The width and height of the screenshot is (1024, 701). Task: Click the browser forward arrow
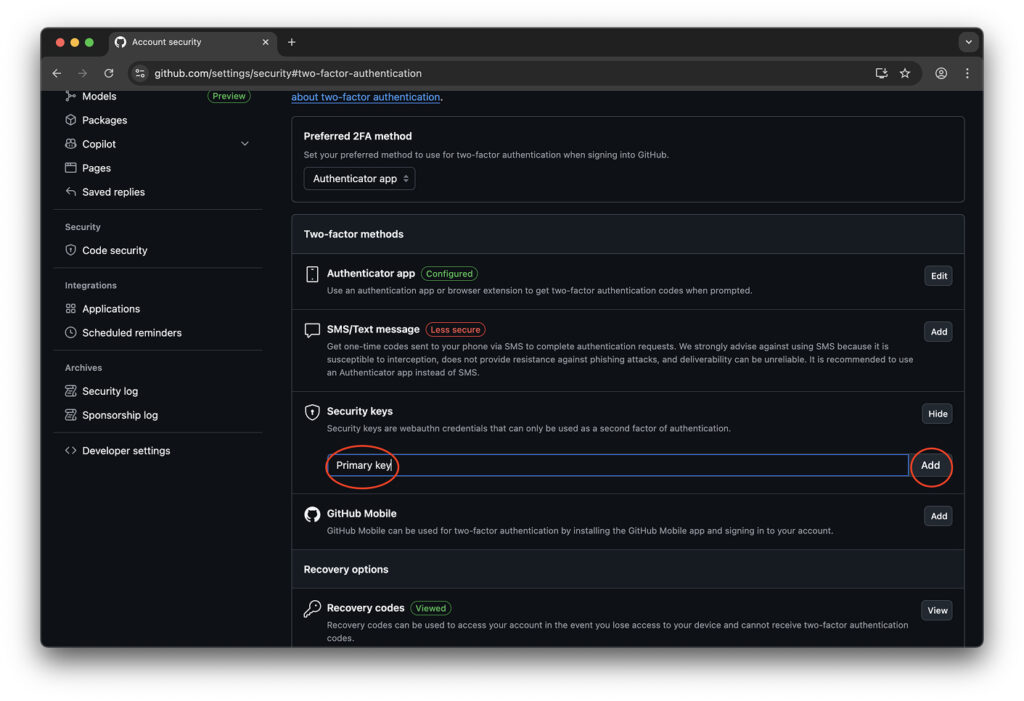tap(82, 73)
